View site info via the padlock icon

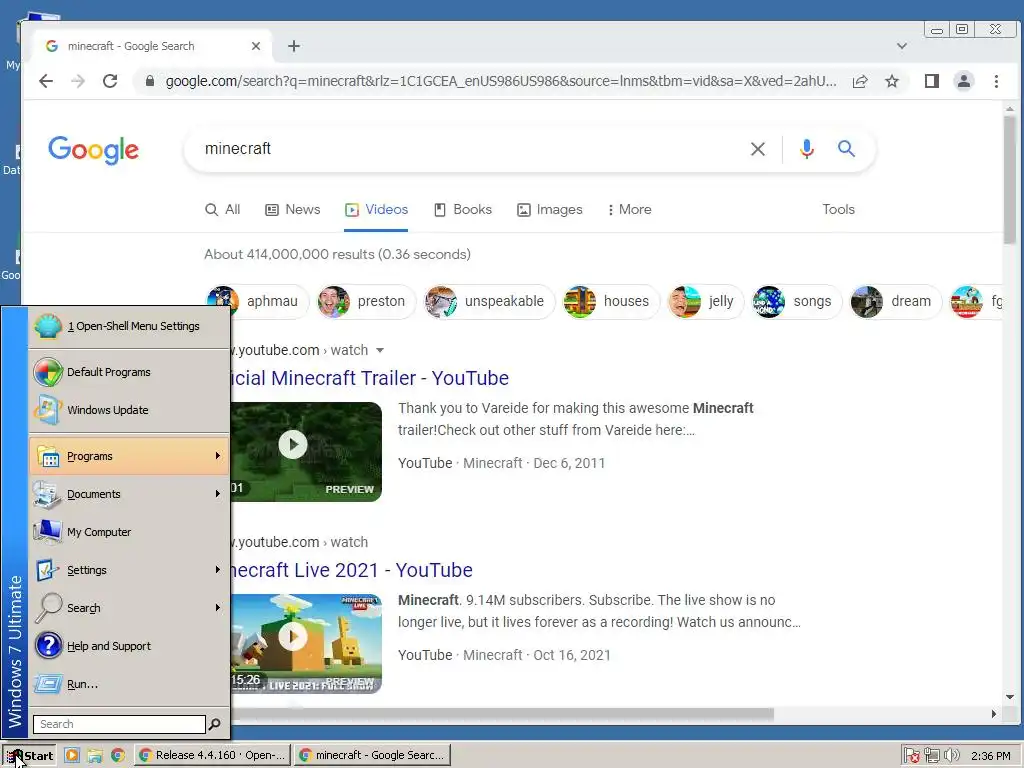[x=150, y=81]
